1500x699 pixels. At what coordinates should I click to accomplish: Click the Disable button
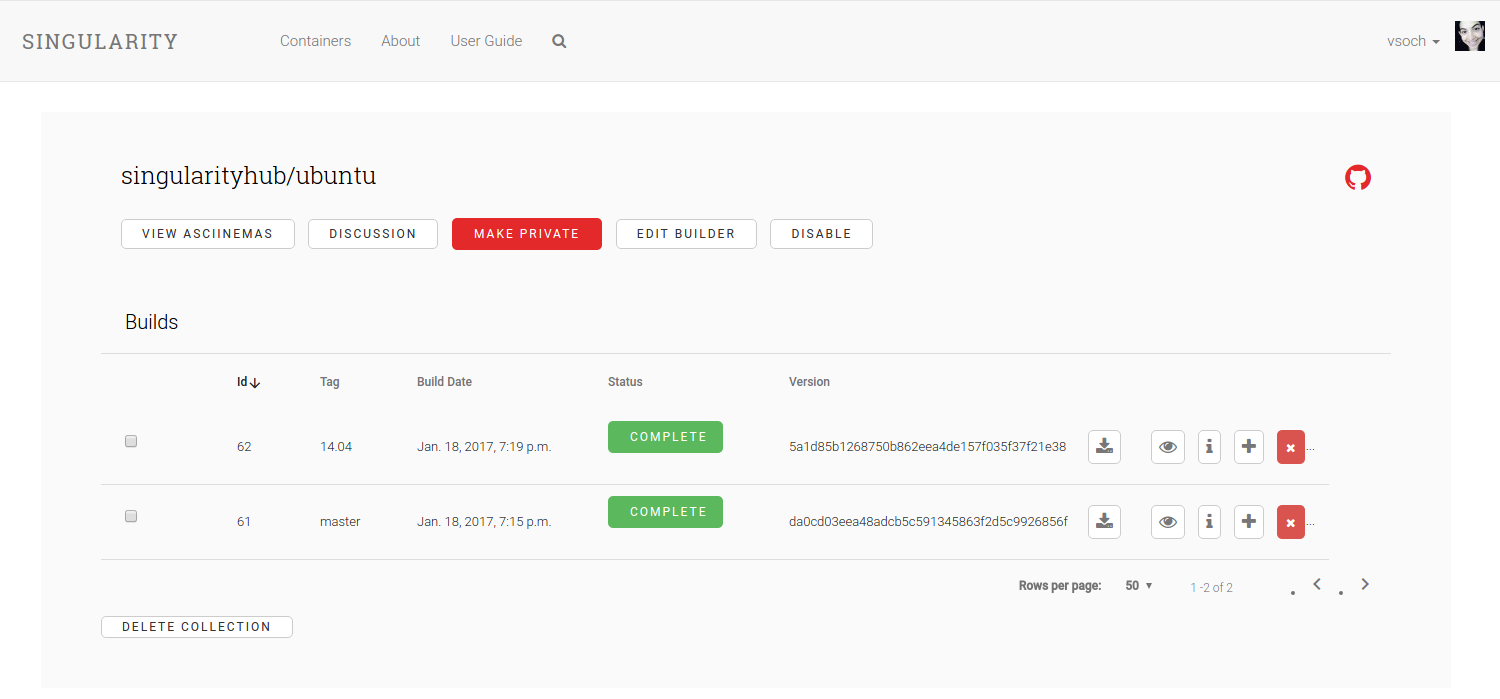tap(821, 234)
